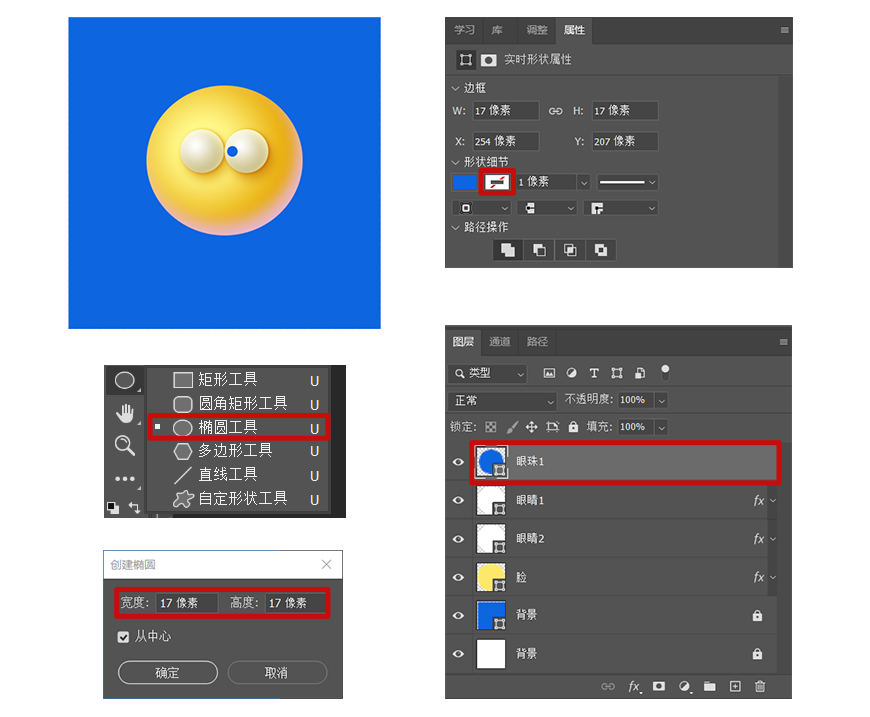The image size is (870, 717).
Task: Select the Rectangle tool
Action: (204, 381)
